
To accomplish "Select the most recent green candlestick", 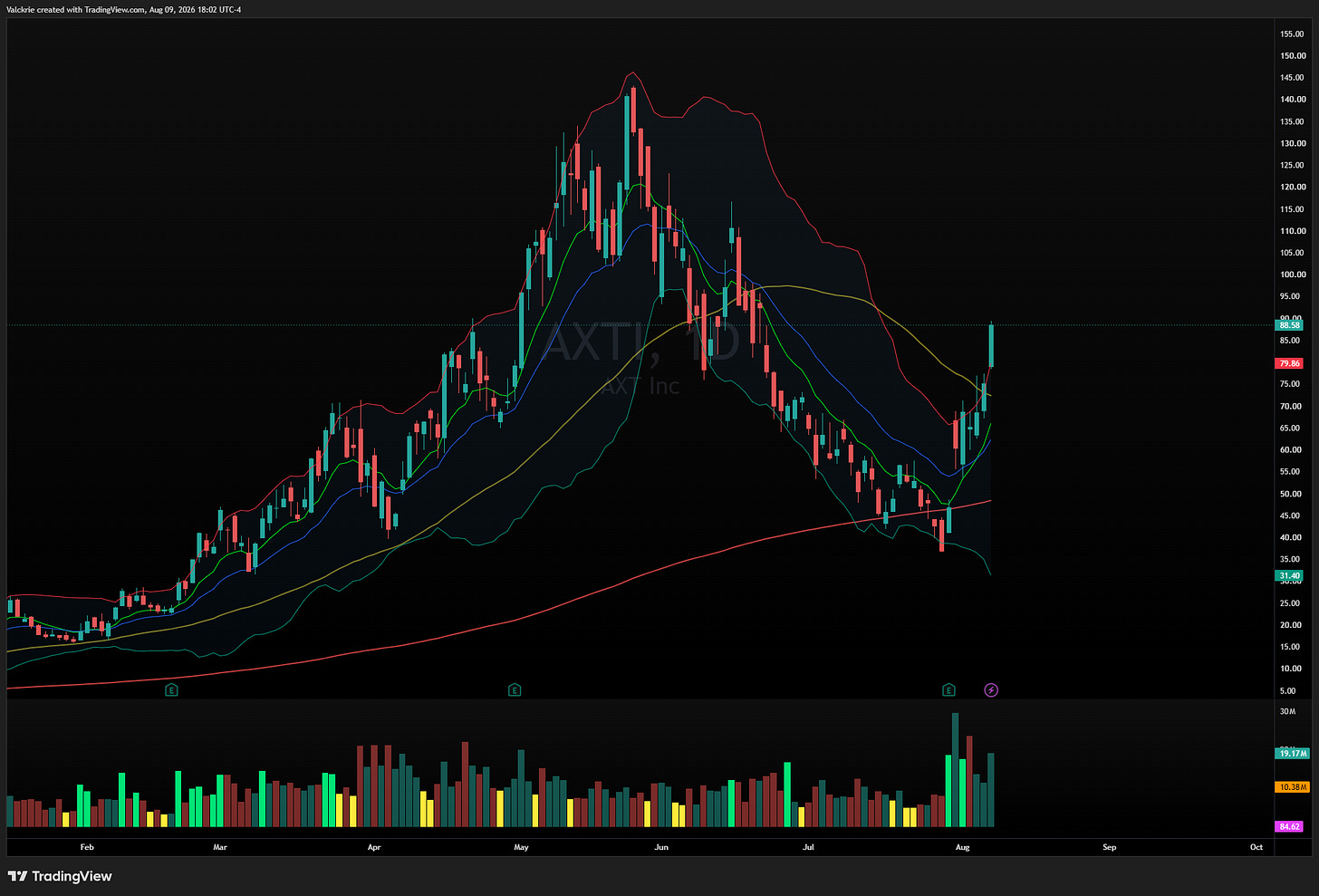I will point(991,345).
